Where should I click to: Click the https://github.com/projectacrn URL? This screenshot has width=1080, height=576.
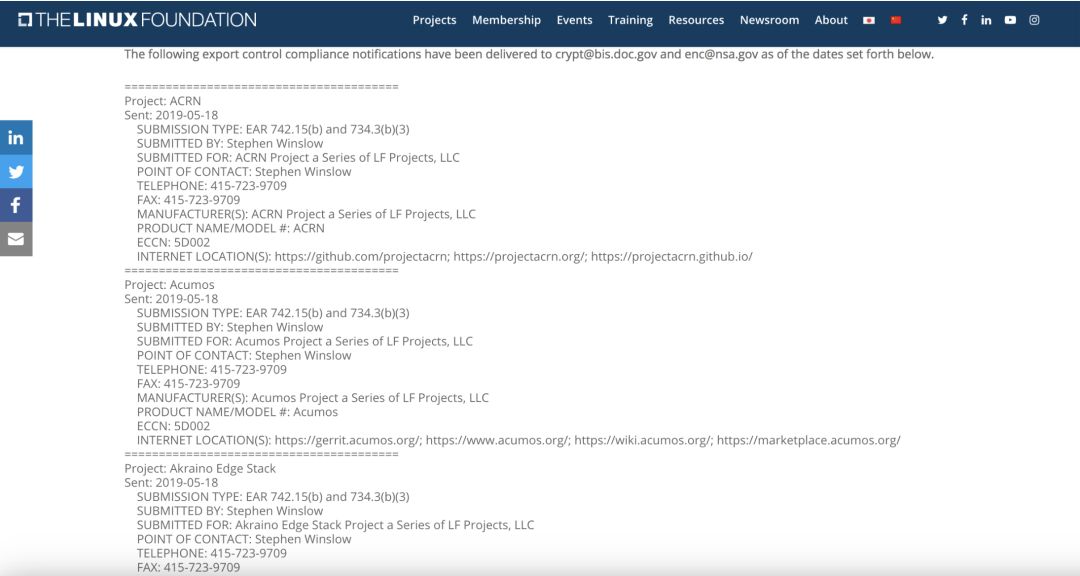[362, 256]
